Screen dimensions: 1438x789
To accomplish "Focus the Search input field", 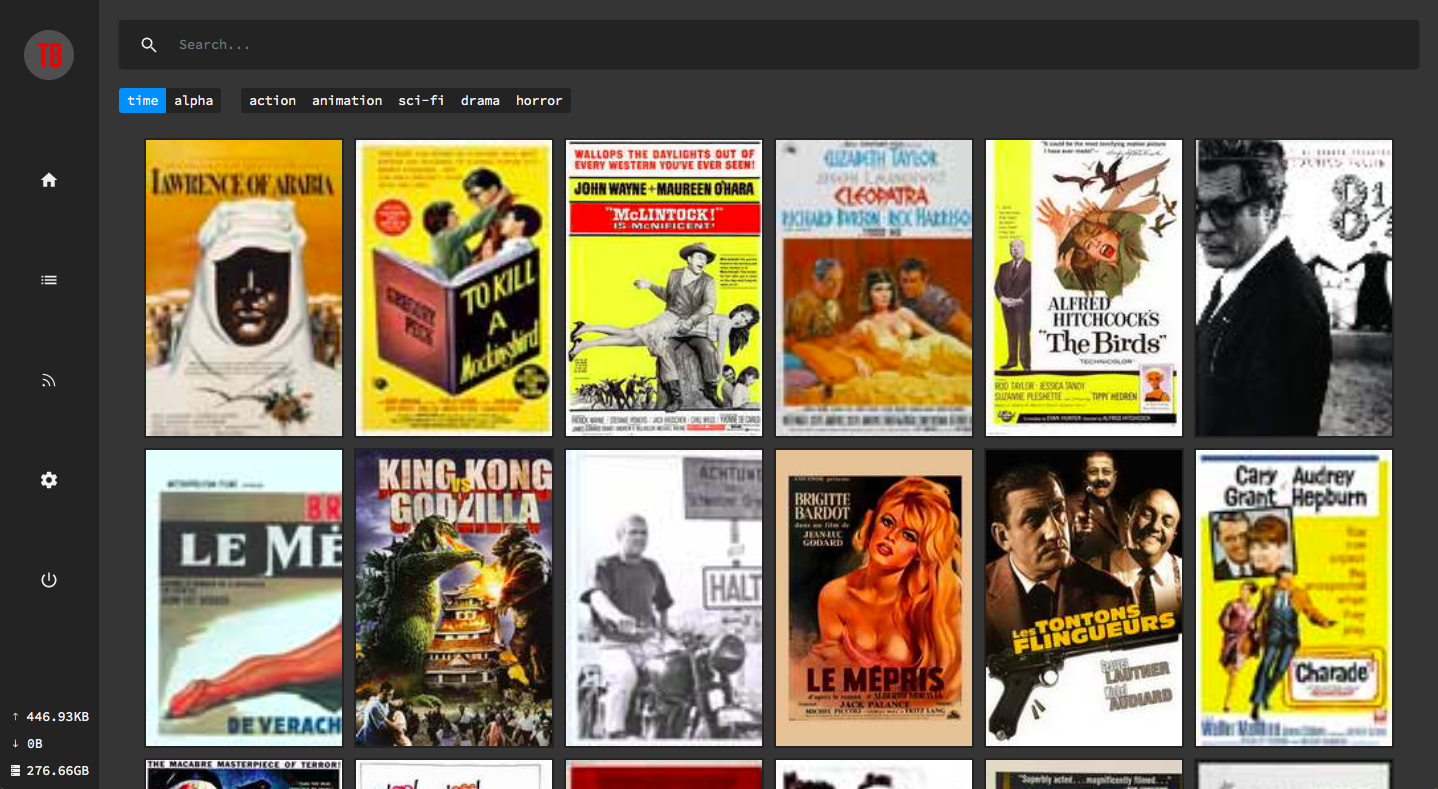I will point(768,45).
